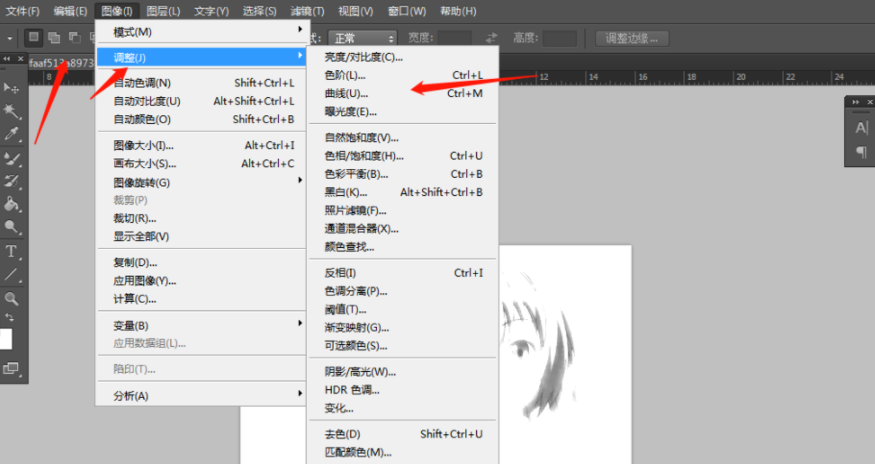
Task: Open the 帮助(H) menu
Action: pos(458,11)
